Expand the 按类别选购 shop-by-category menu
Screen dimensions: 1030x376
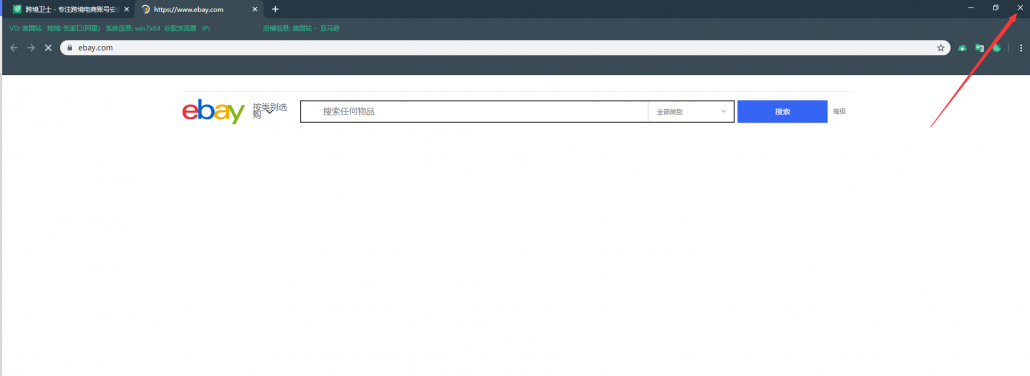(x=270, y=110)
